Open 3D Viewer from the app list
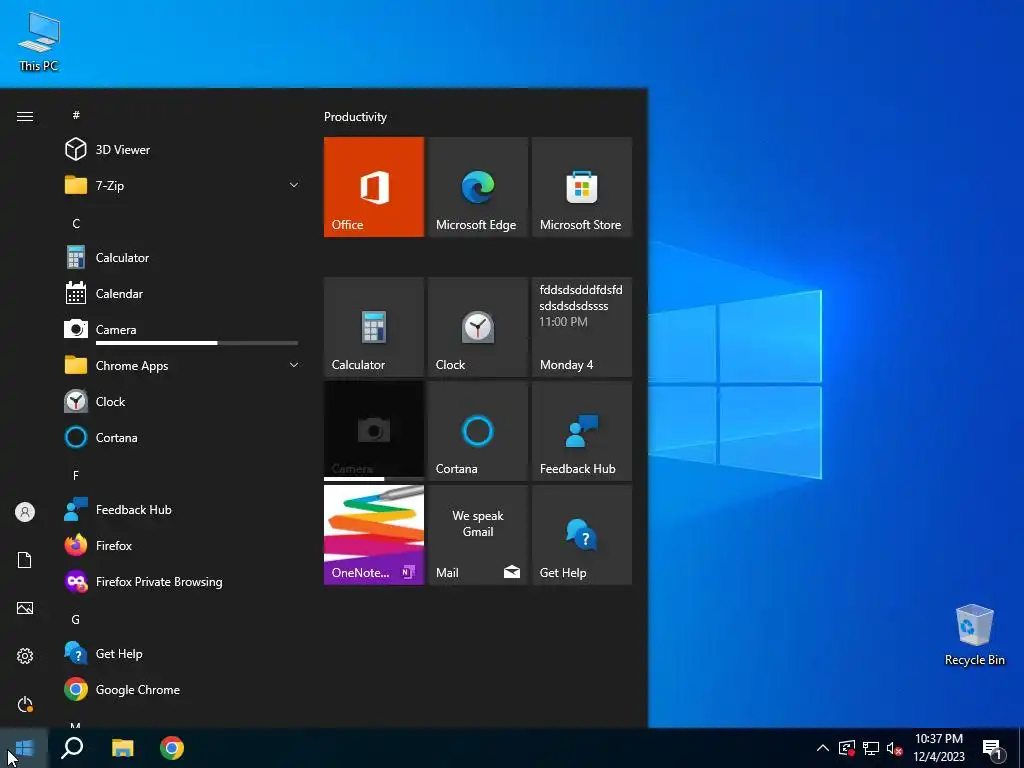Image resolution: width=1024 pixels, height=768 pixels. (182, 150)
